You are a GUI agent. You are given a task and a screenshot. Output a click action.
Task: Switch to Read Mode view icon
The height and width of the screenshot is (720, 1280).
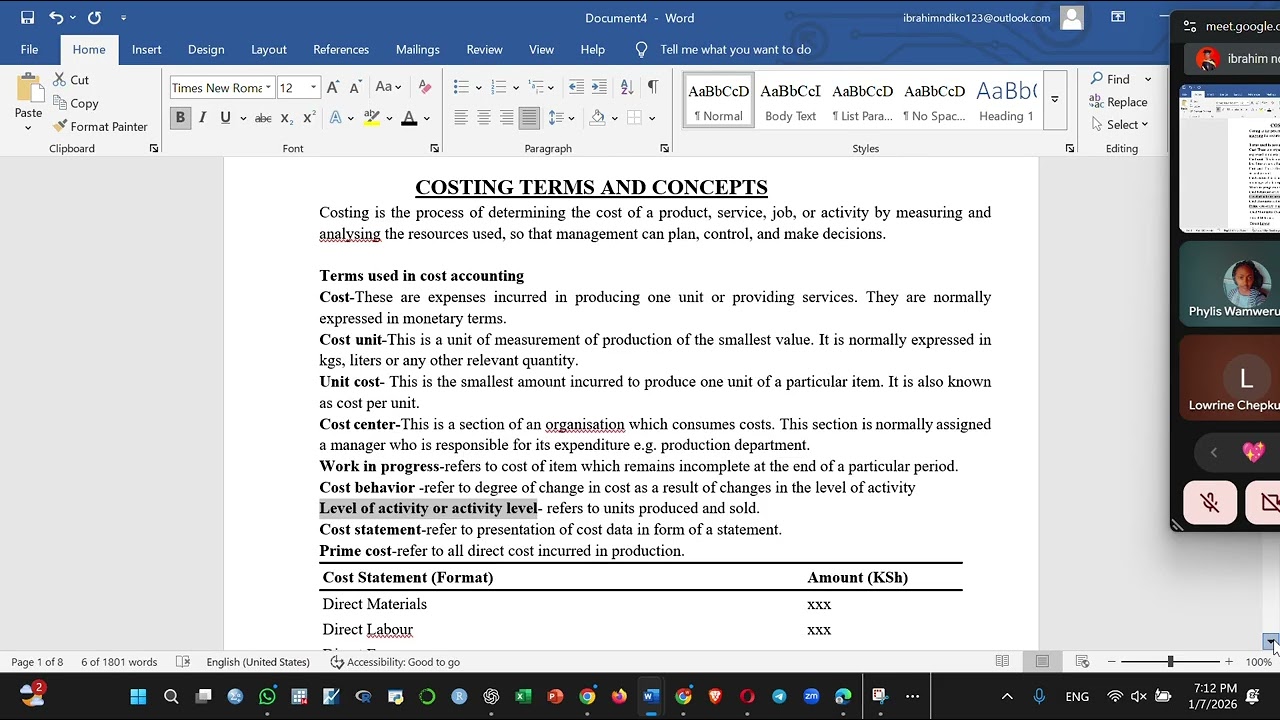pyautogui.click(x=1002, y=662)
